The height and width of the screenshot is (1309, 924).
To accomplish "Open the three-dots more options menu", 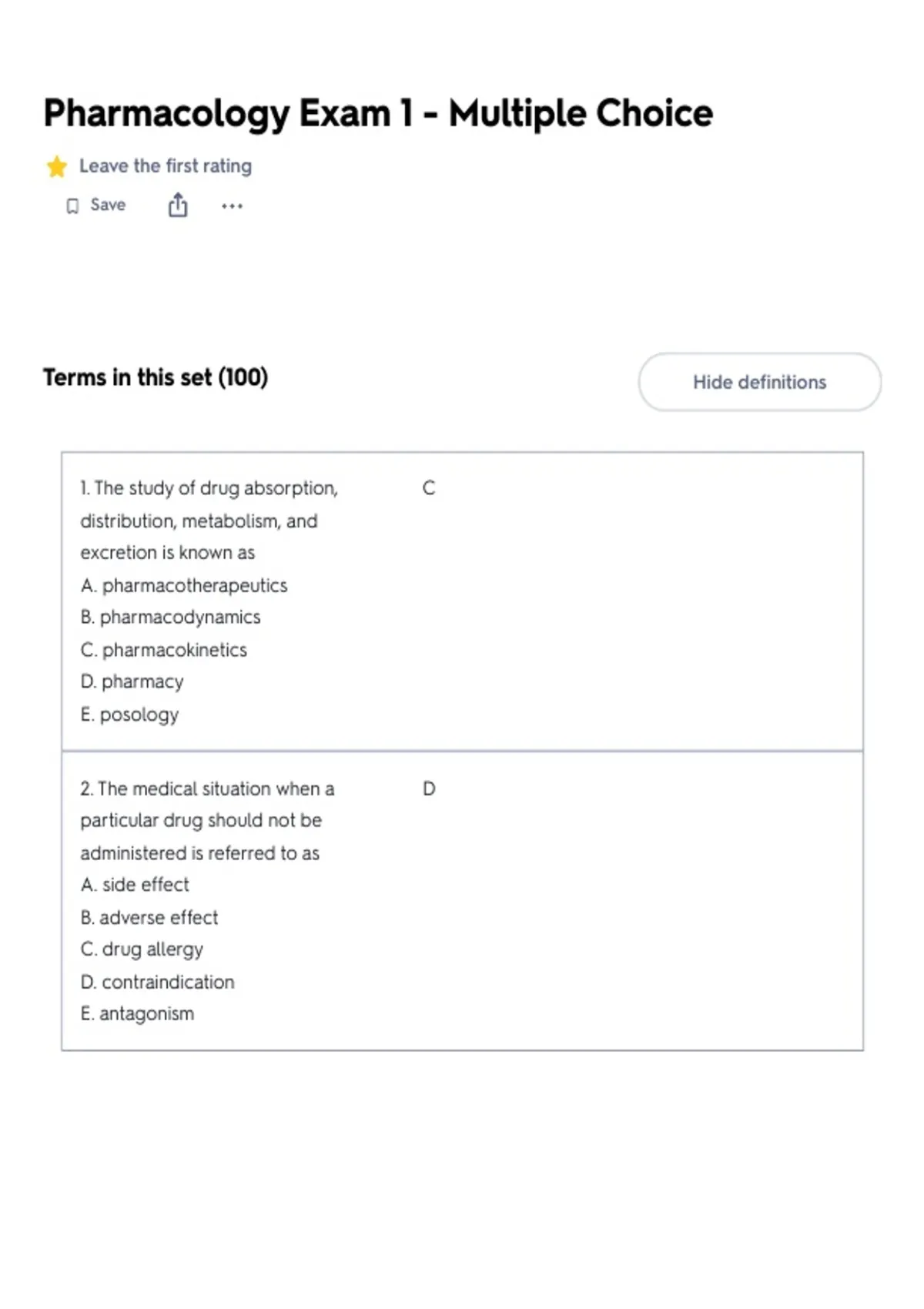I will click(x=232, y=206).
